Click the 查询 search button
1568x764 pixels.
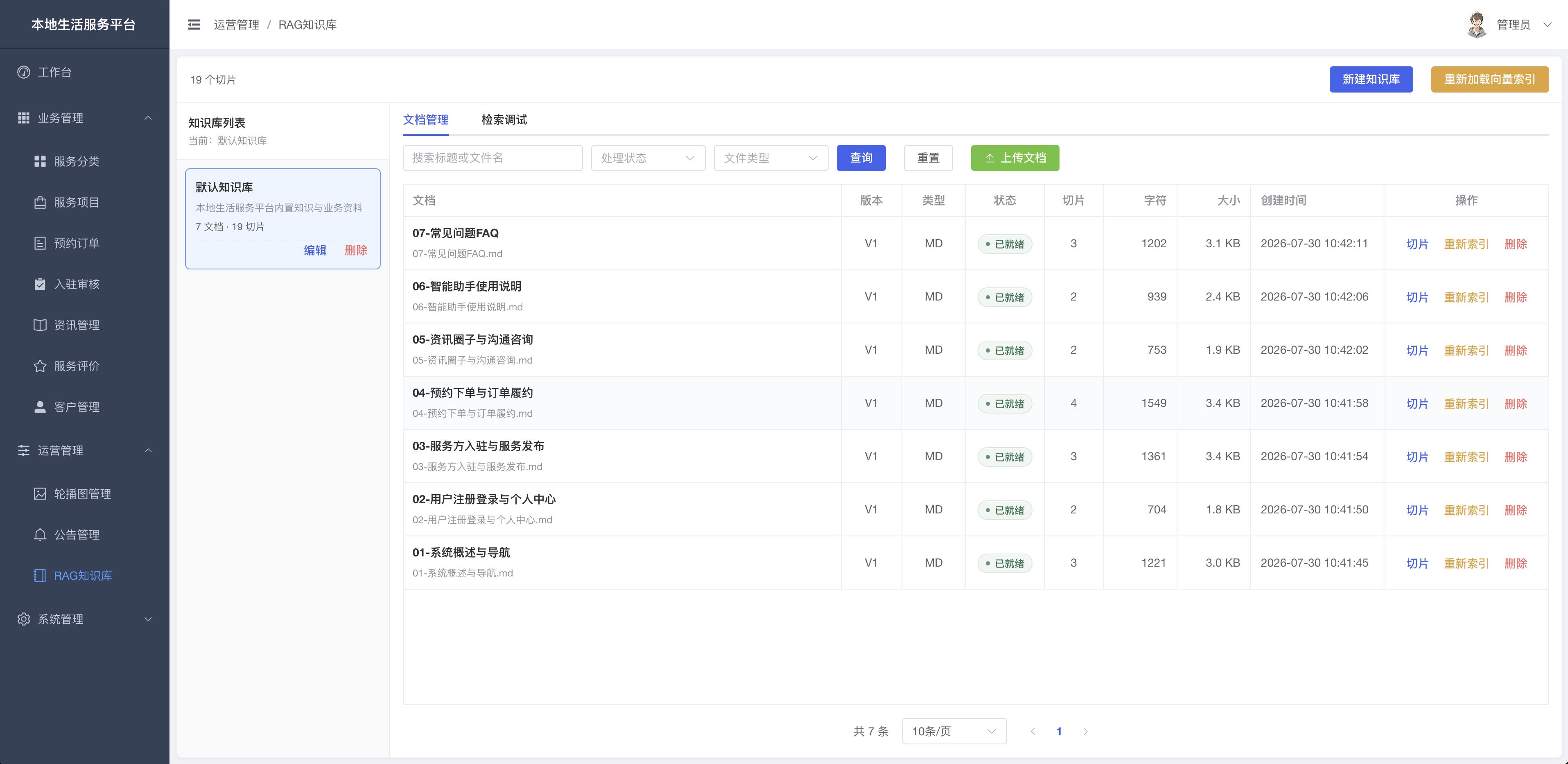tap(861, 158)
